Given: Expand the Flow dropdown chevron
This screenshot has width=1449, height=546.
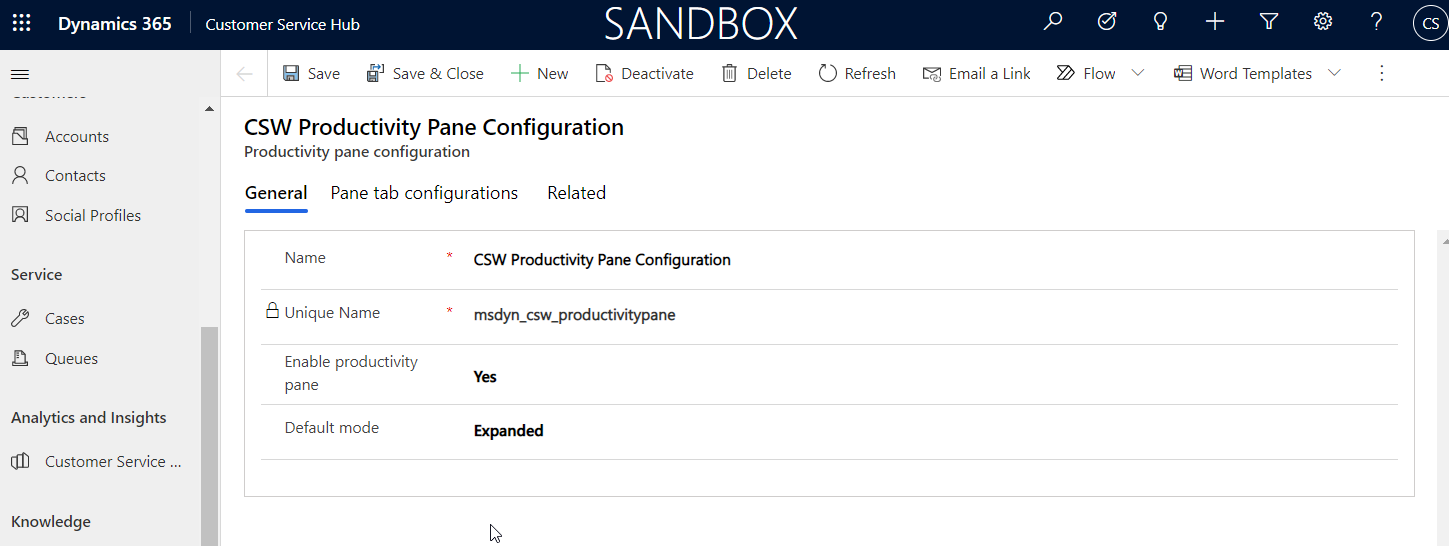Looking at the screenshot, I should [1138, 73].
